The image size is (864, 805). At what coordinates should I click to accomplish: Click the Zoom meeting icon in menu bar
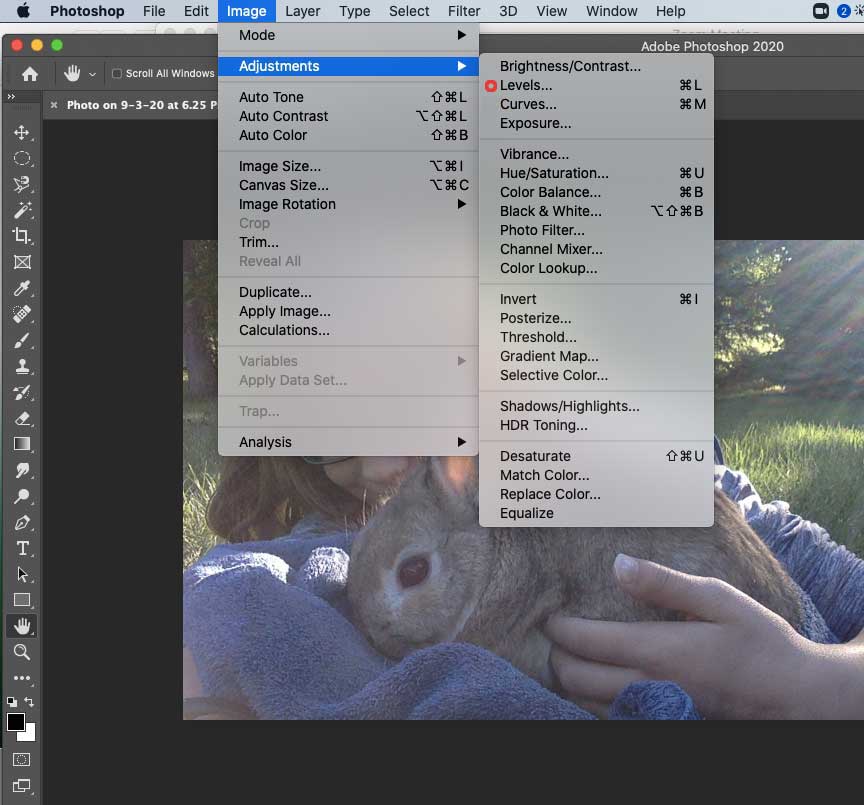[820, 11]
